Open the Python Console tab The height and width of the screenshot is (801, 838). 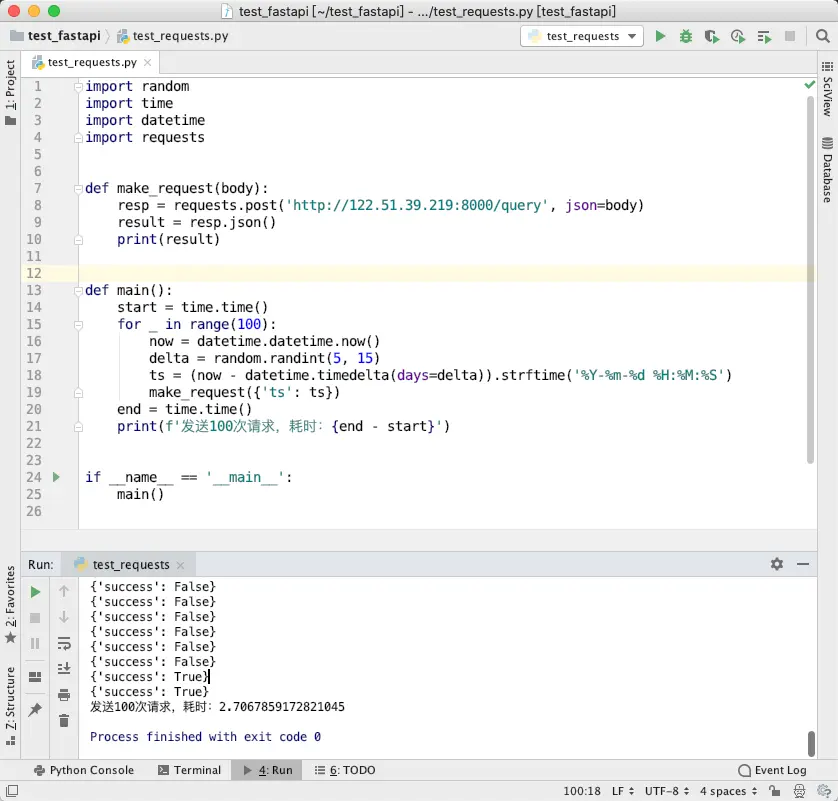click(84, 770)
